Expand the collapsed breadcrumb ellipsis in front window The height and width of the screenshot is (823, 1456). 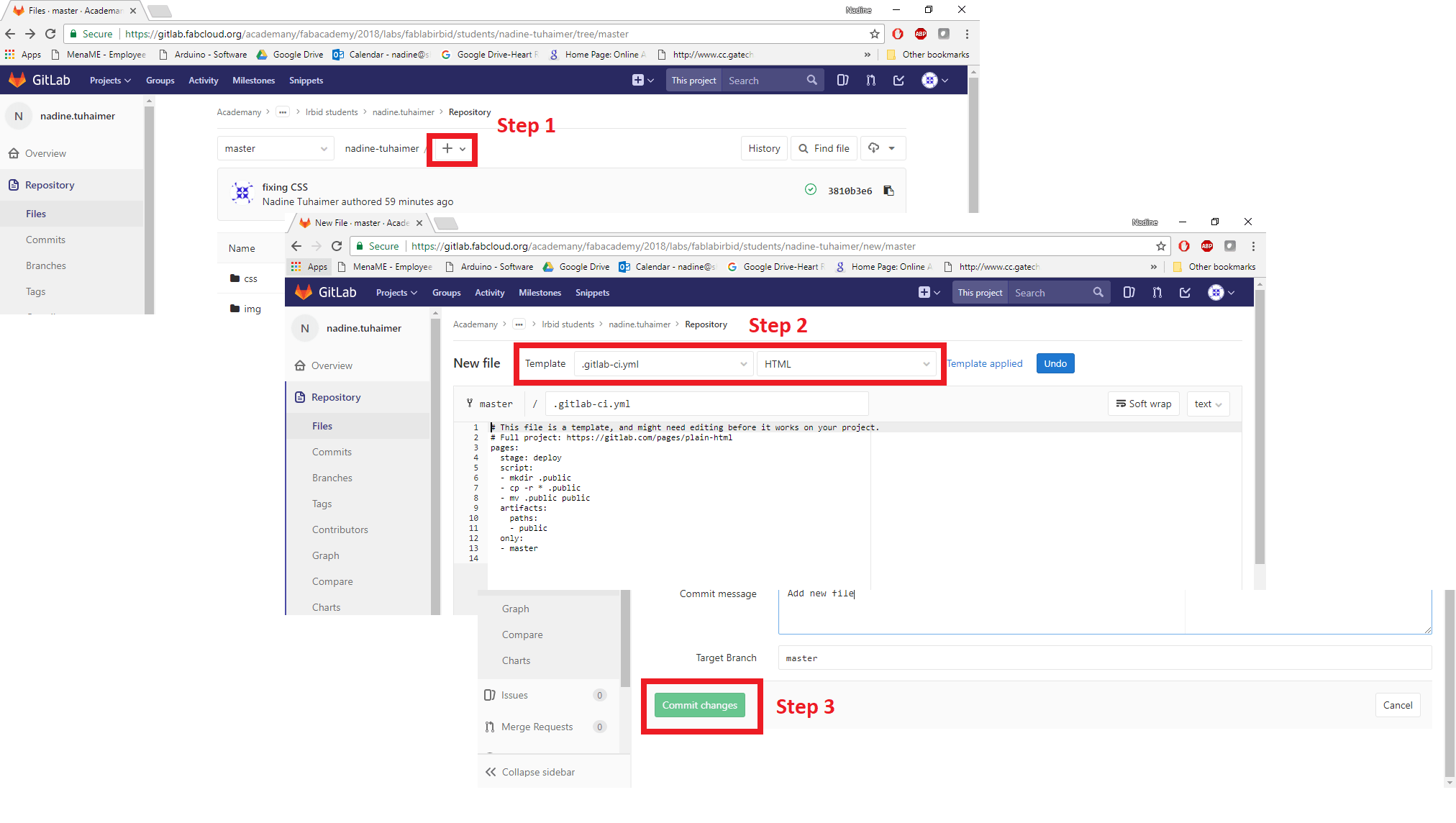[x=519, y=324]
